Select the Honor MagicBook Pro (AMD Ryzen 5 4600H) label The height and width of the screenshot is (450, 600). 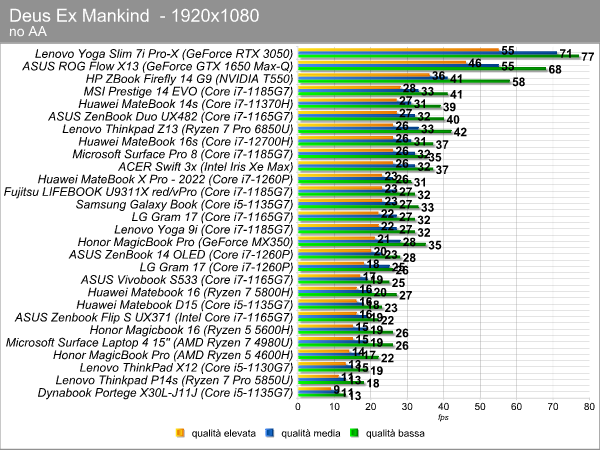tap(173, 355)
